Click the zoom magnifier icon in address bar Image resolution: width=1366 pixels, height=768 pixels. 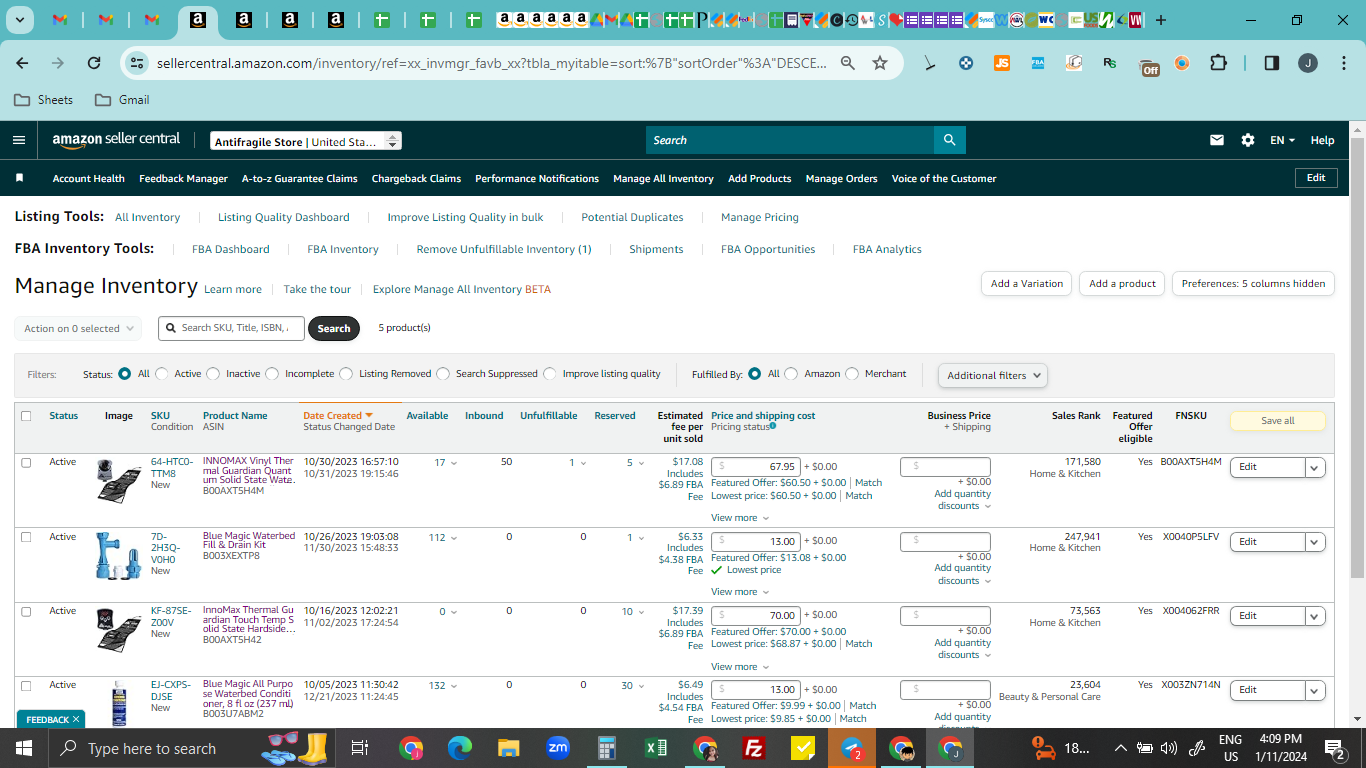[x=847, y=63]
